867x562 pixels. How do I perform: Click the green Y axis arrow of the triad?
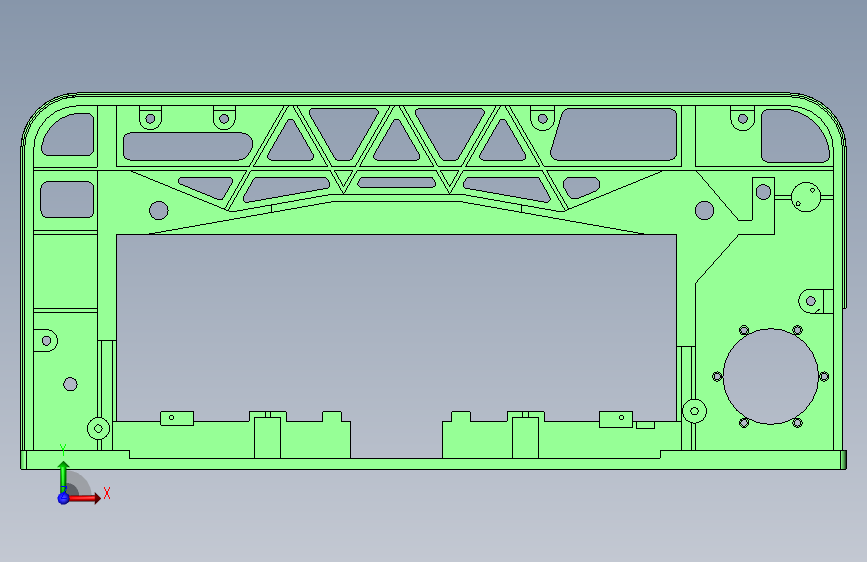(x=64, y=476)
